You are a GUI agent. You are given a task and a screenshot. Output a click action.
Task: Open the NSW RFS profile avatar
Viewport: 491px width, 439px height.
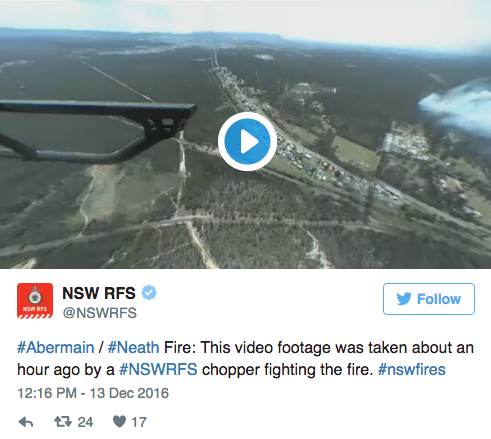point(35,301)
